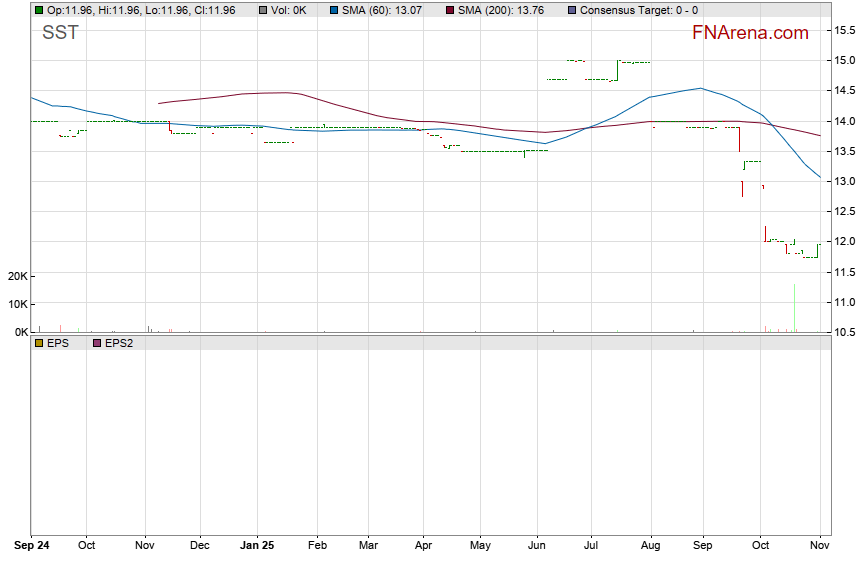
Task: Click the SST ticker symbol label
Action: click(x=60, y=33)
